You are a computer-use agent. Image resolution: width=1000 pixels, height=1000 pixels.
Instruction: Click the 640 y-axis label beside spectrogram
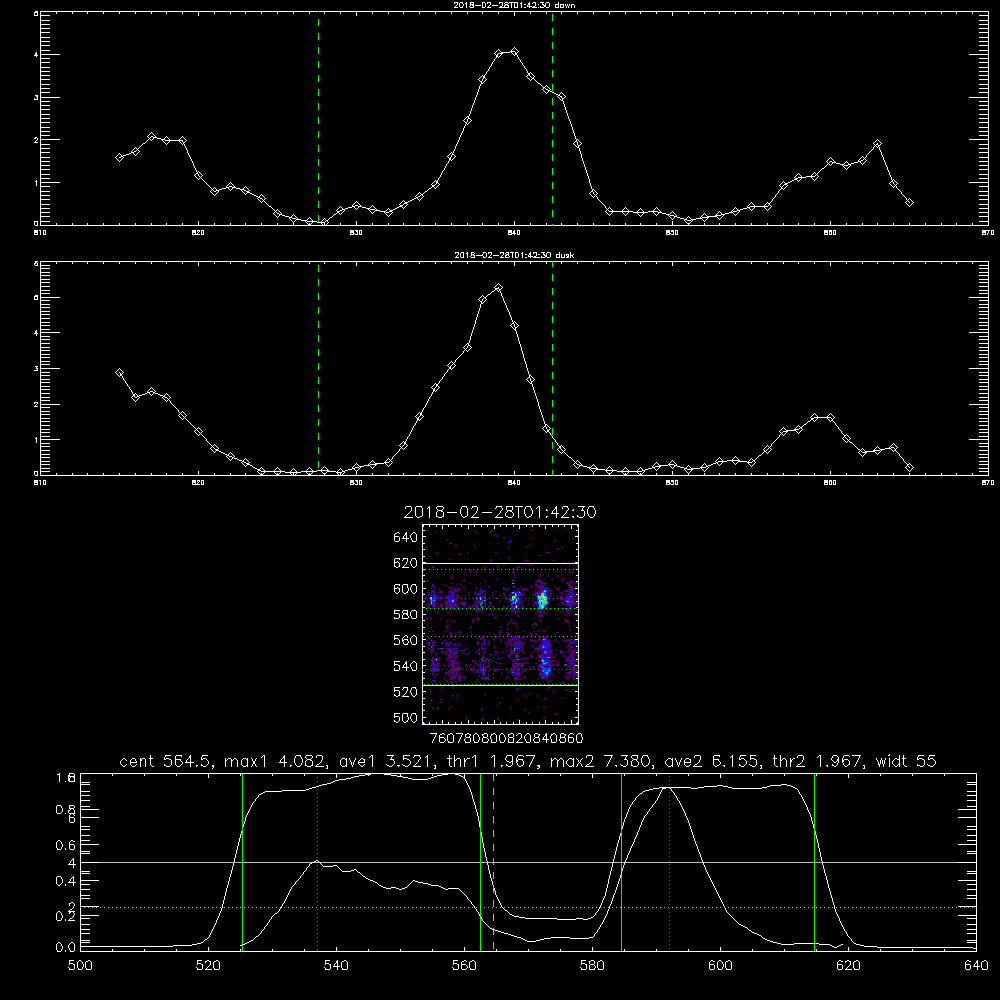[x=405, y=538]
